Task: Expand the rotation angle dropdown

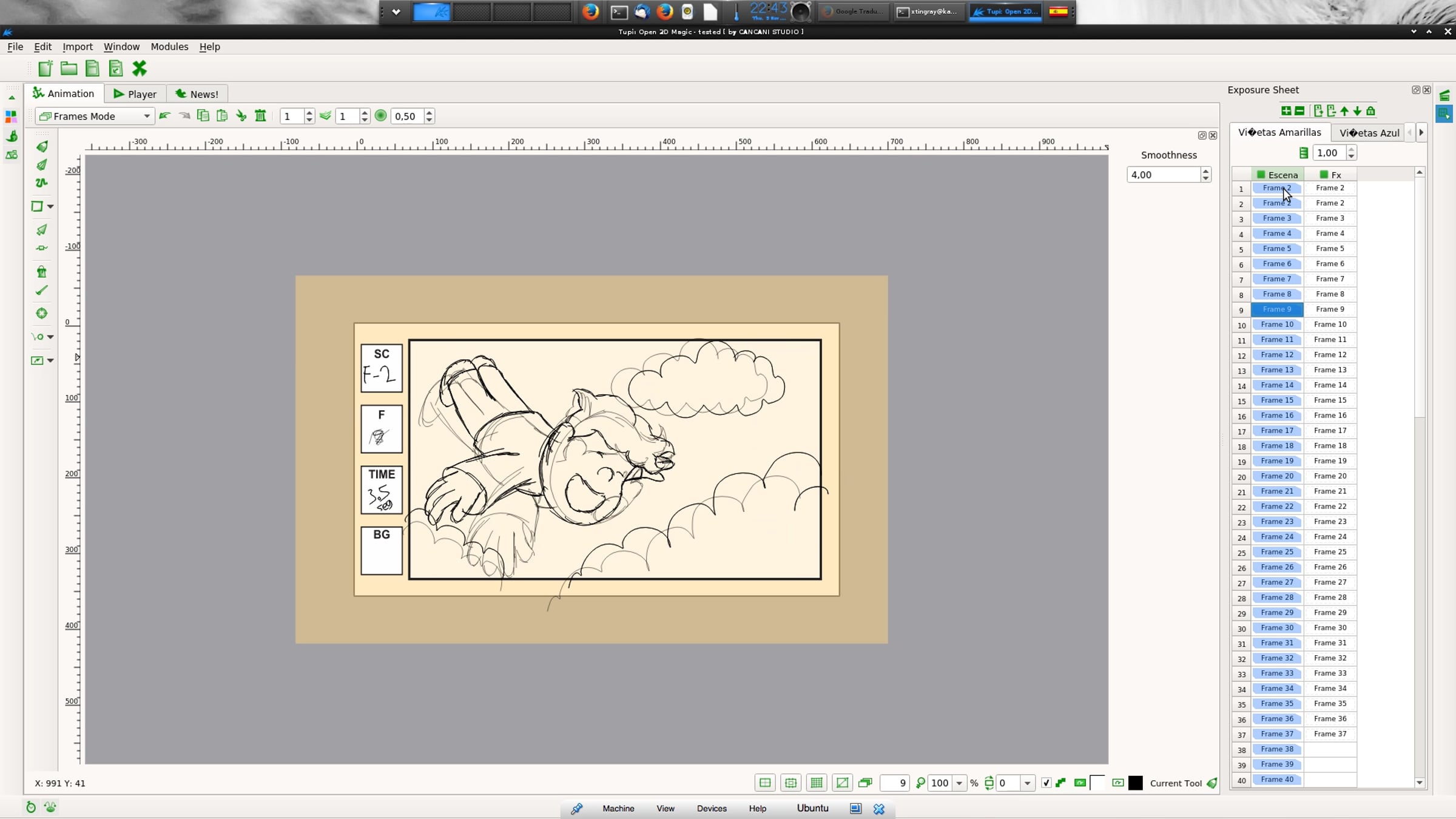Action: [x=1027, y=783]
